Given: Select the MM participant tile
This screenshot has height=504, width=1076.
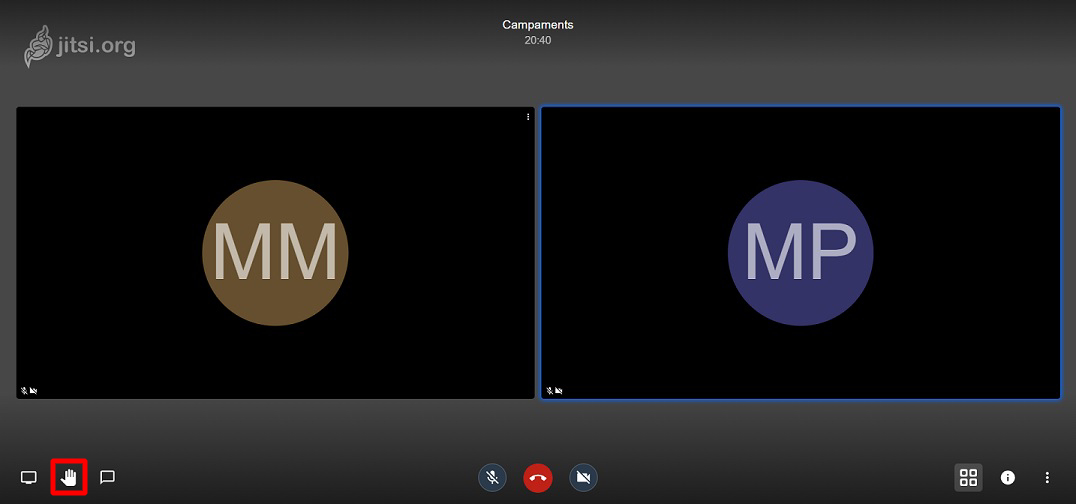Looking at the screenshot, I should point(275,253).
